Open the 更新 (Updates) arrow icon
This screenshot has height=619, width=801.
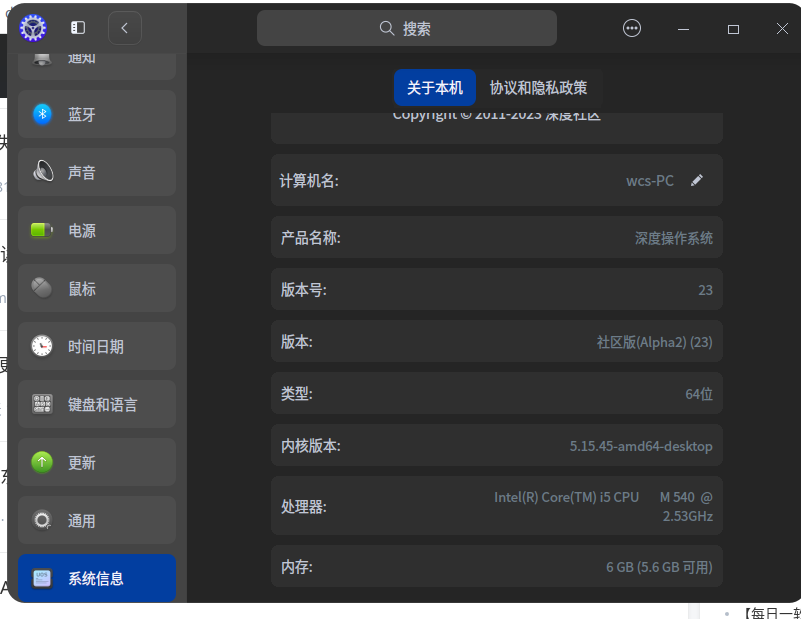pyautogui.click(x=42, y=462)
